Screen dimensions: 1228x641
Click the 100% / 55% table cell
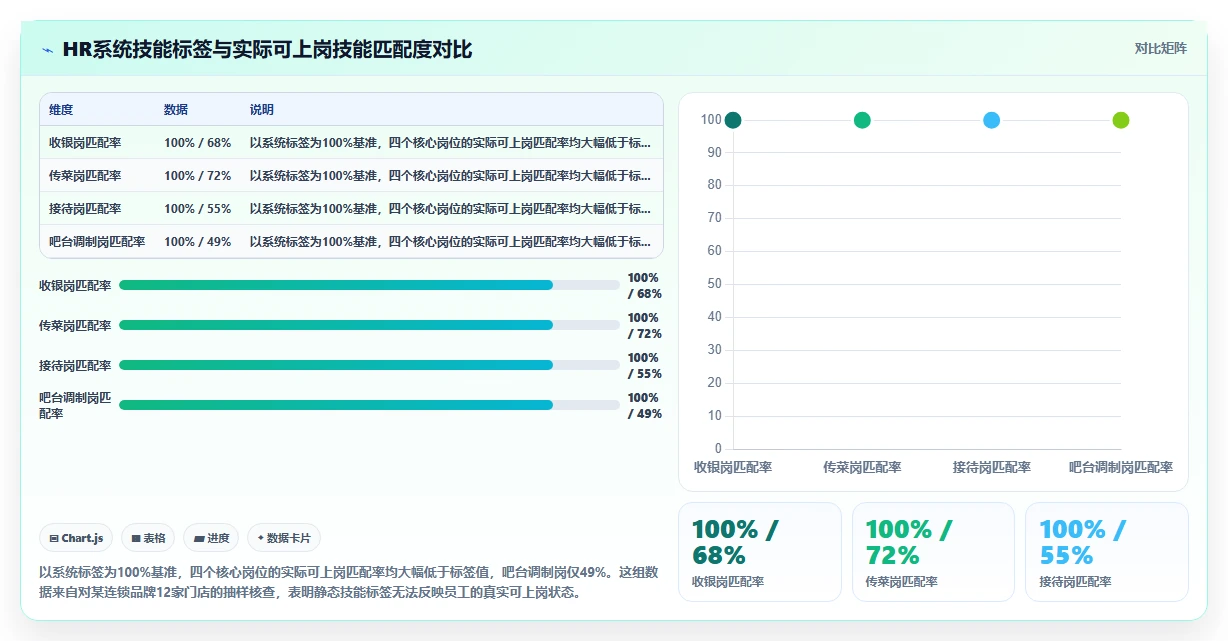[198, 209]
